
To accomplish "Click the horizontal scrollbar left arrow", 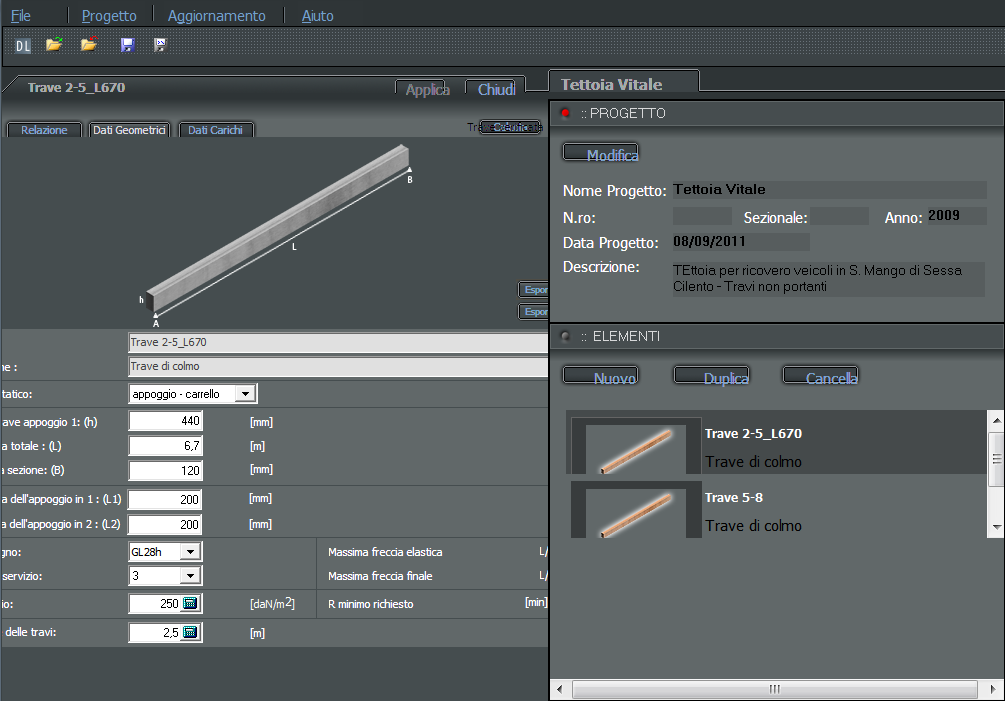I will (x=560, y=689).
